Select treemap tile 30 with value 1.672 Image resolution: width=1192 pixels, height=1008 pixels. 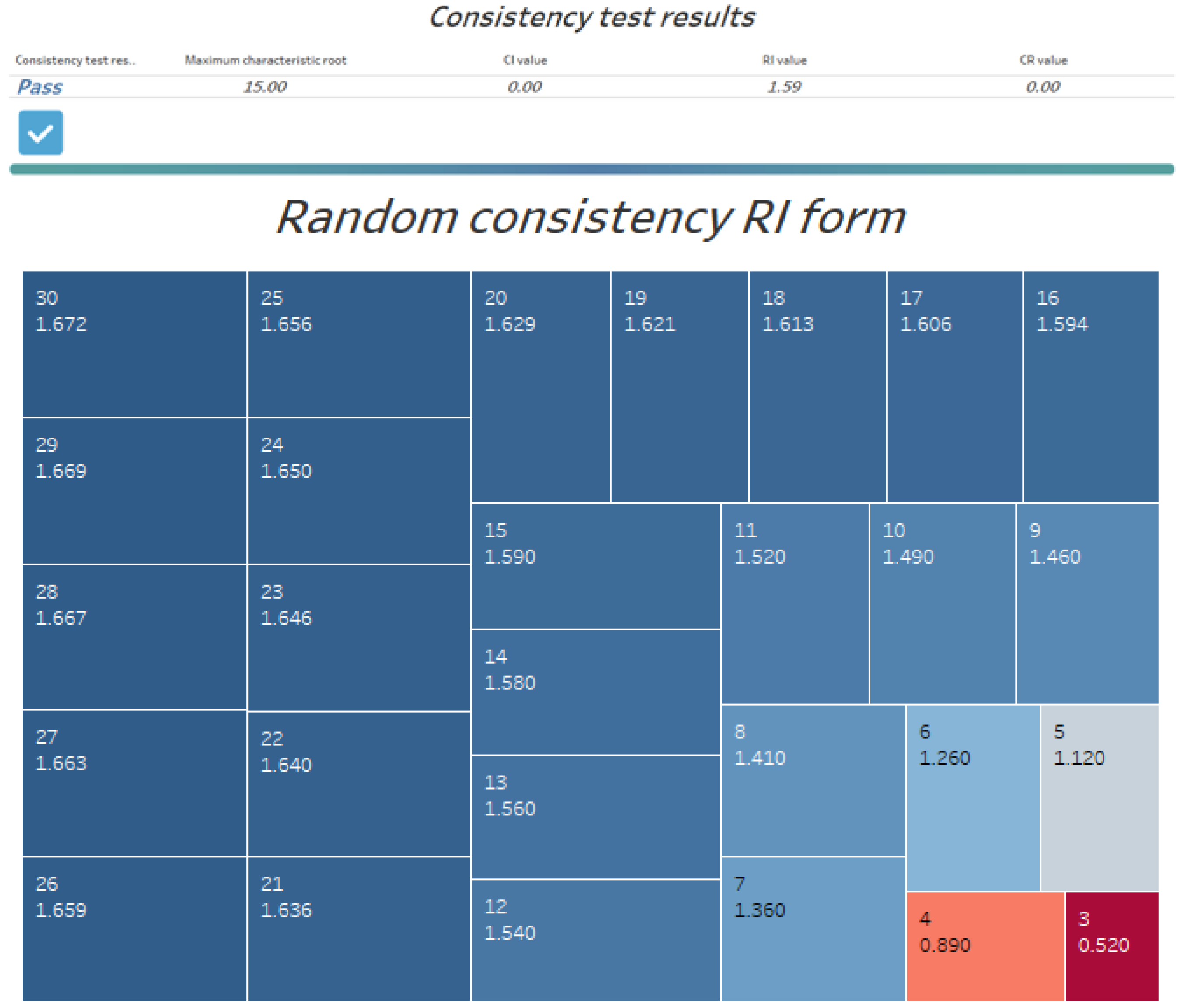click(134, 344)
